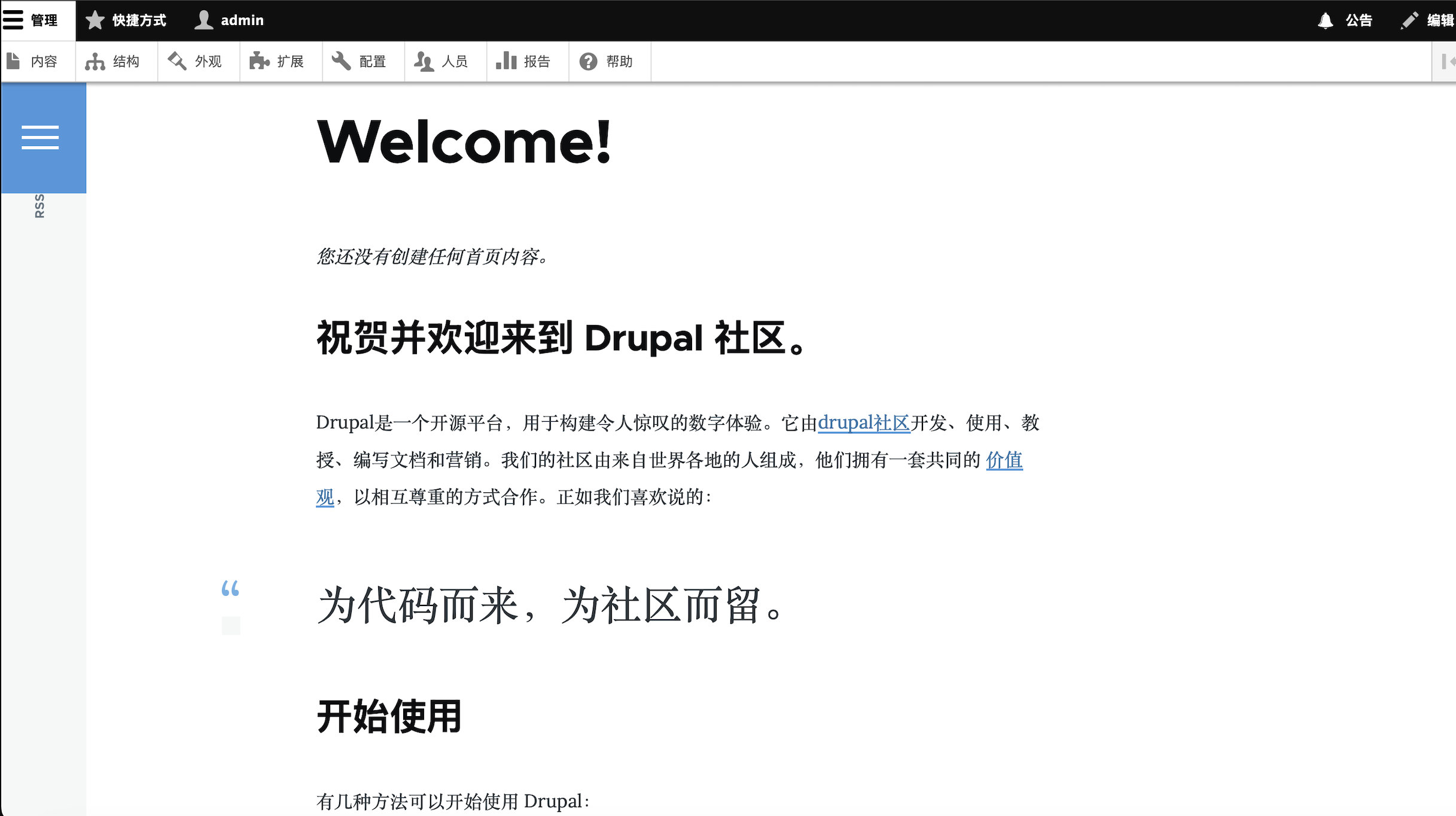
Task: Toggle the 管理 toolbar menu
Action: tap(37, 20)
